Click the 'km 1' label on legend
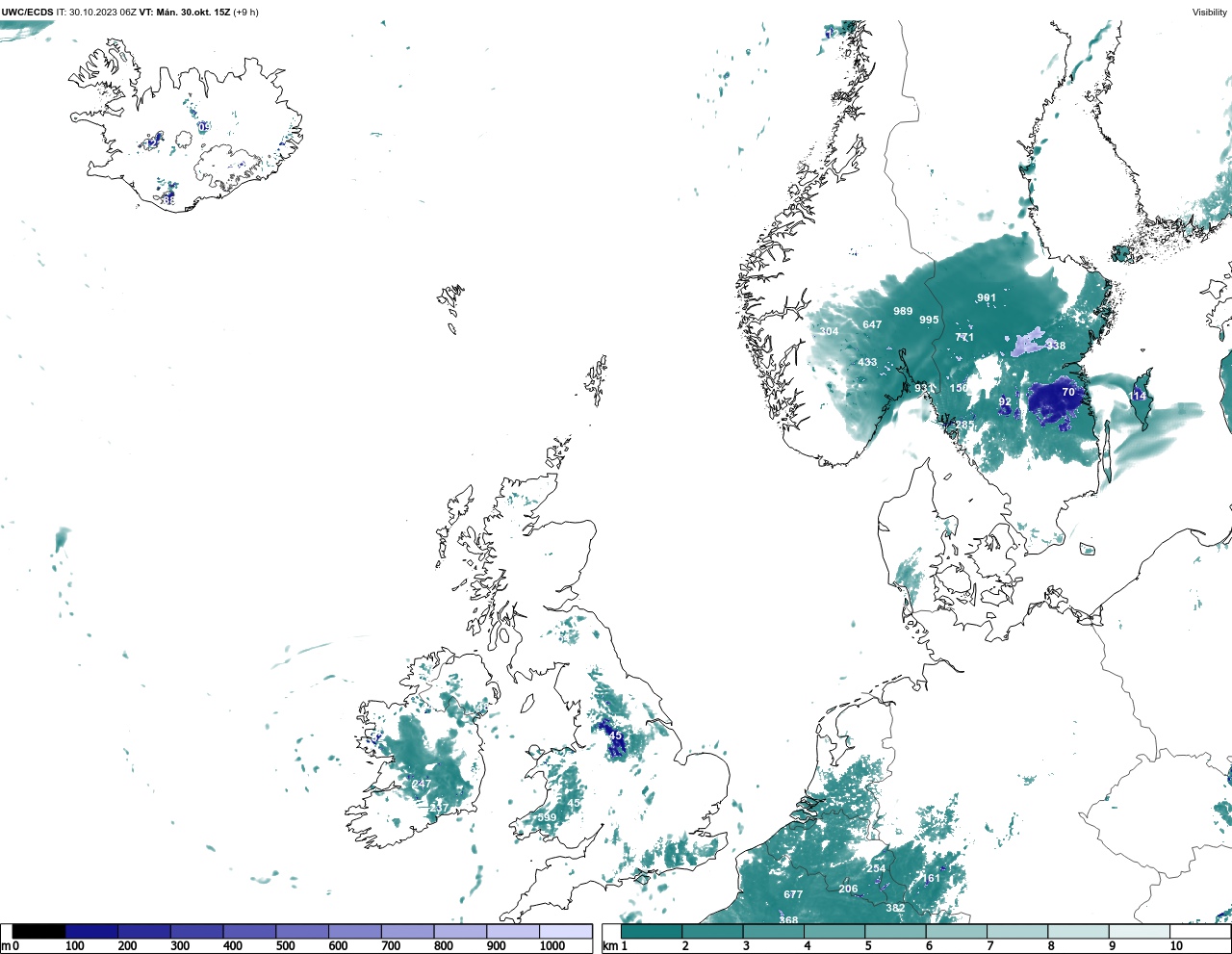 click(x=614, y=946)
